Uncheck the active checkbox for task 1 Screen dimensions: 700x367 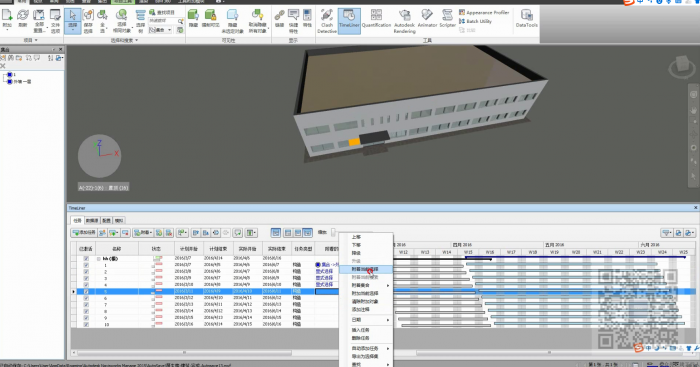click(x=86, y=265)
